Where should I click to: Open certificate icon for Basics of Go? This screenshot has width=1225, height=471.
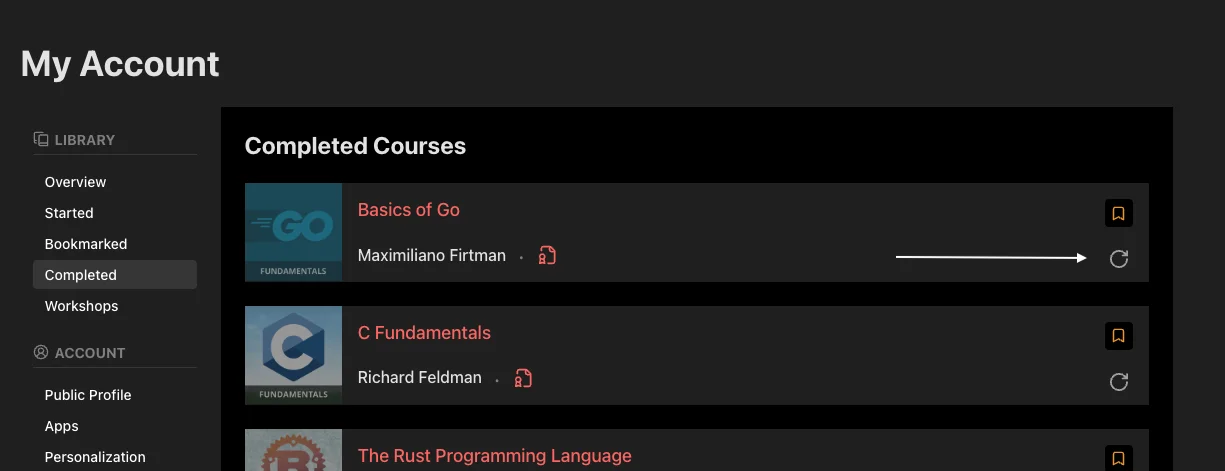[547, 256]
